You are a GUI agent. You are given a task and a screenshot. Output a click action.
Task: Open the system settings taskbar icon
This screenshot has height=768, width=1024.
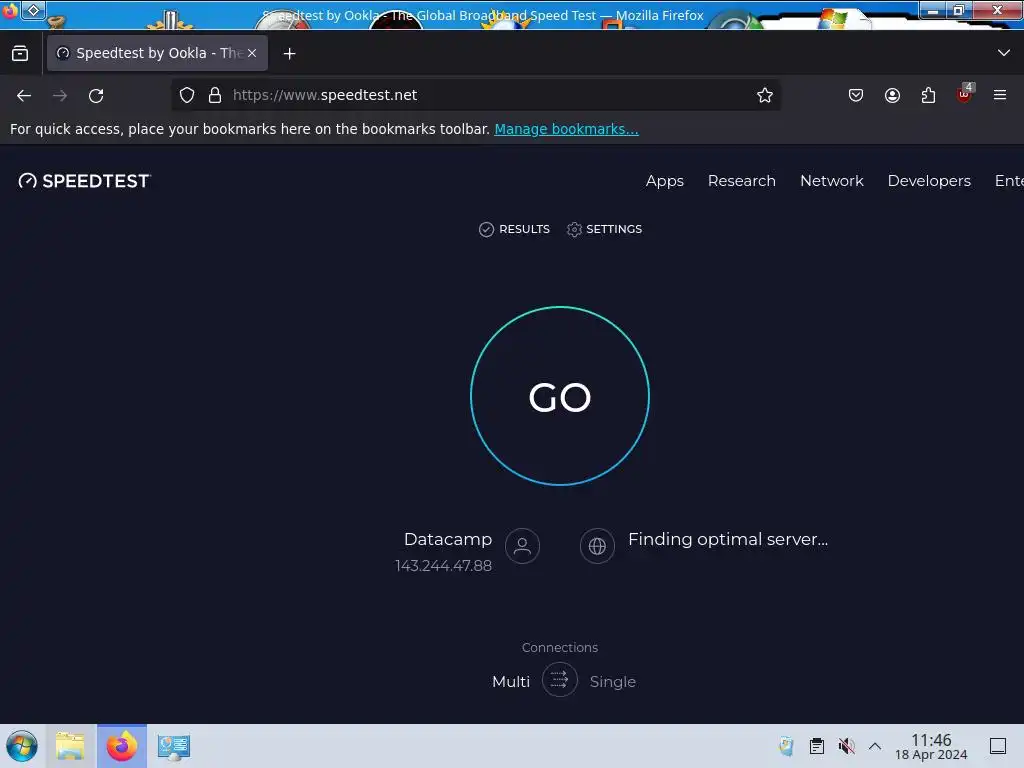click(x=173, y=746)
